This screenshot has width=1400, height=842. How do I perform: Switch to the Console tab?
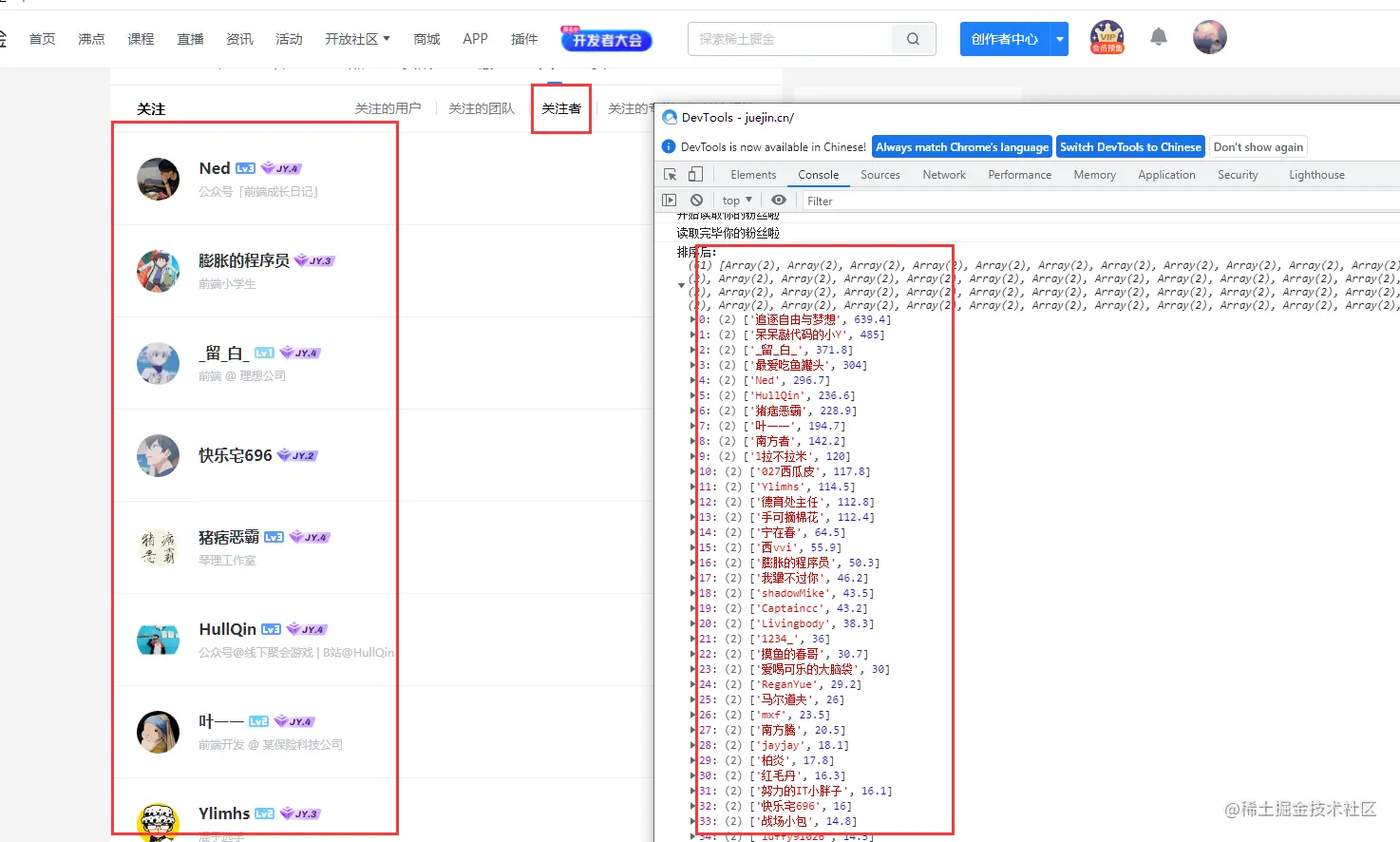pyautogui.click(x=818, y=175)
